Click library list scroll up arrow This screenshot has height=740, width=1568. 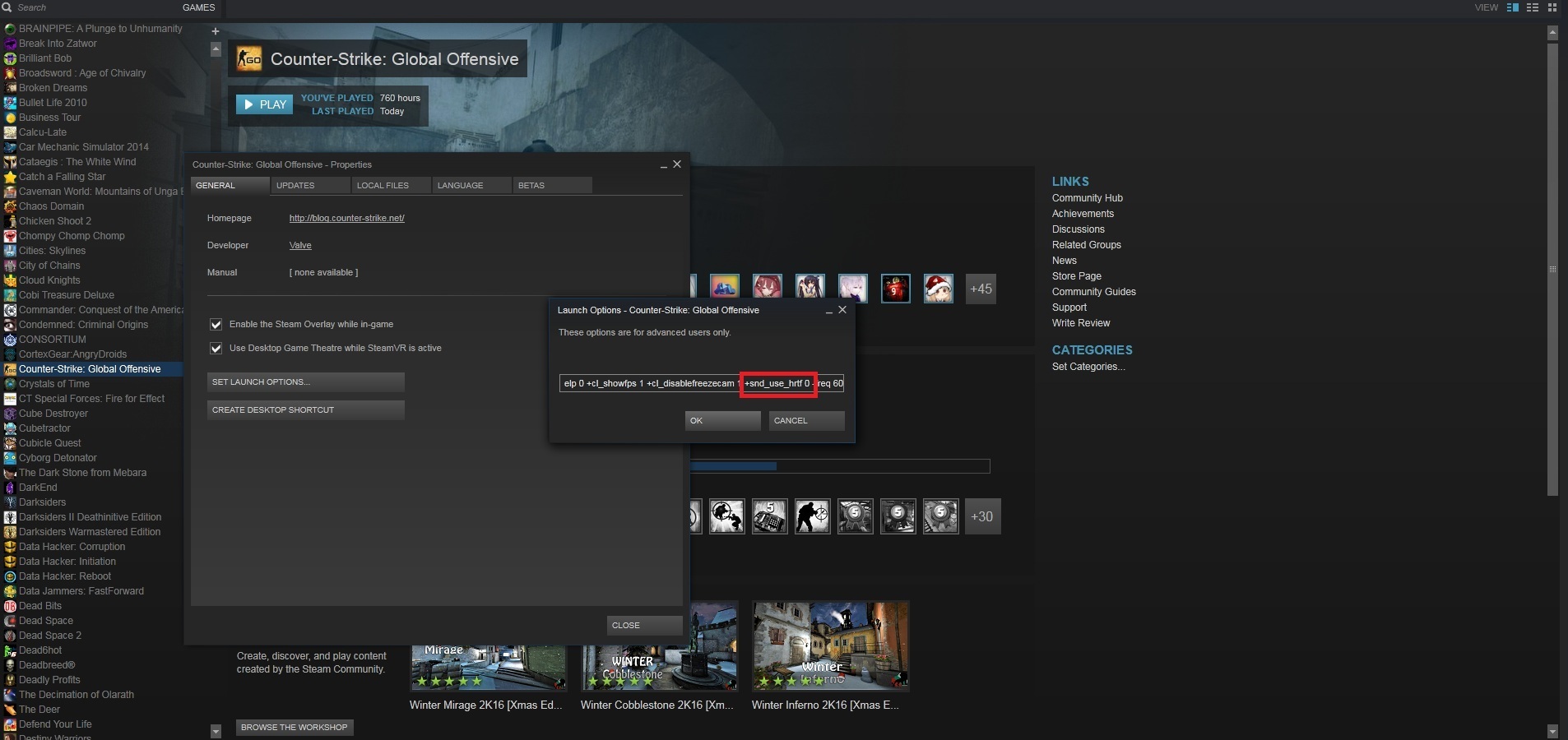tap(216, 49)
